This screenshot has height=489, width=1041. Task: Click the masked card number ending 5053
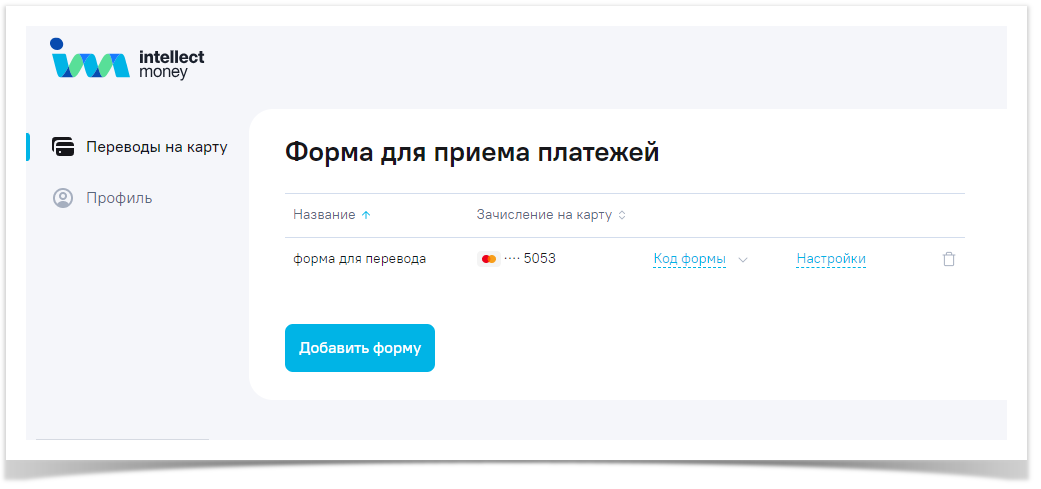(x=530, y=259)
